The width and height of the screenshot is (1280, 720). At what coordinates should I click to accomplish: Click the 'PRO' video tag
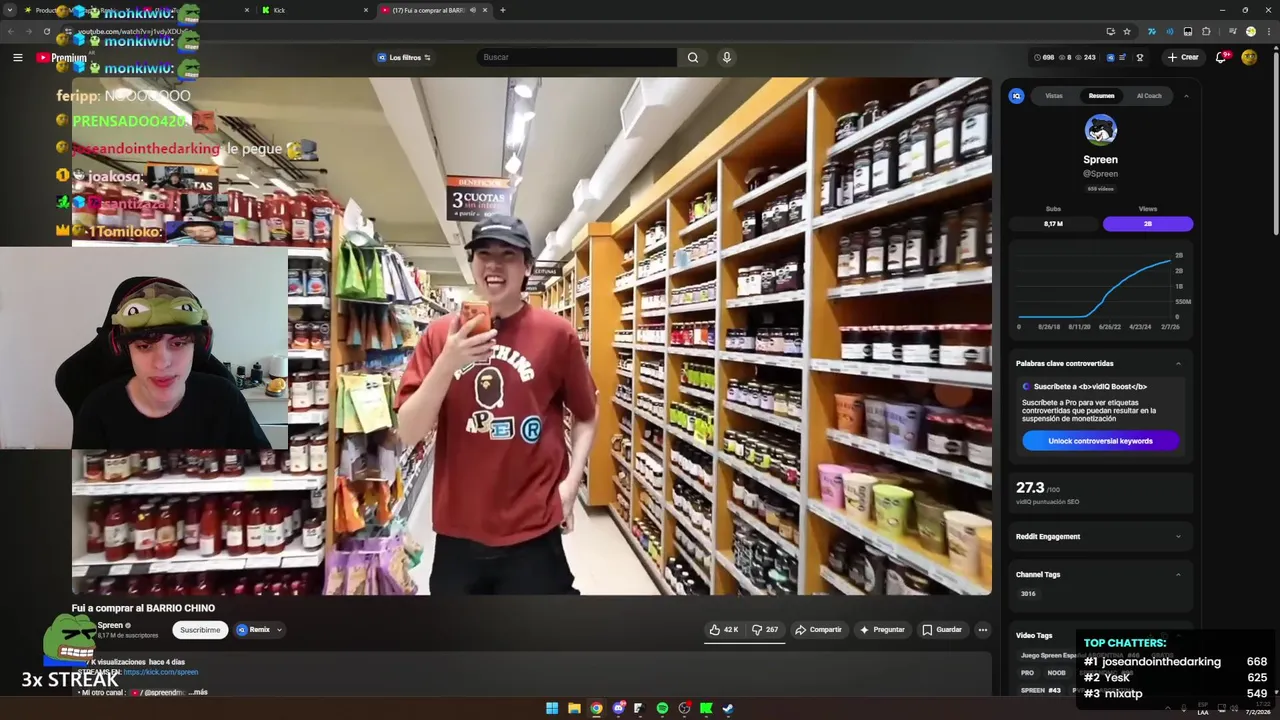[1027, 673]
